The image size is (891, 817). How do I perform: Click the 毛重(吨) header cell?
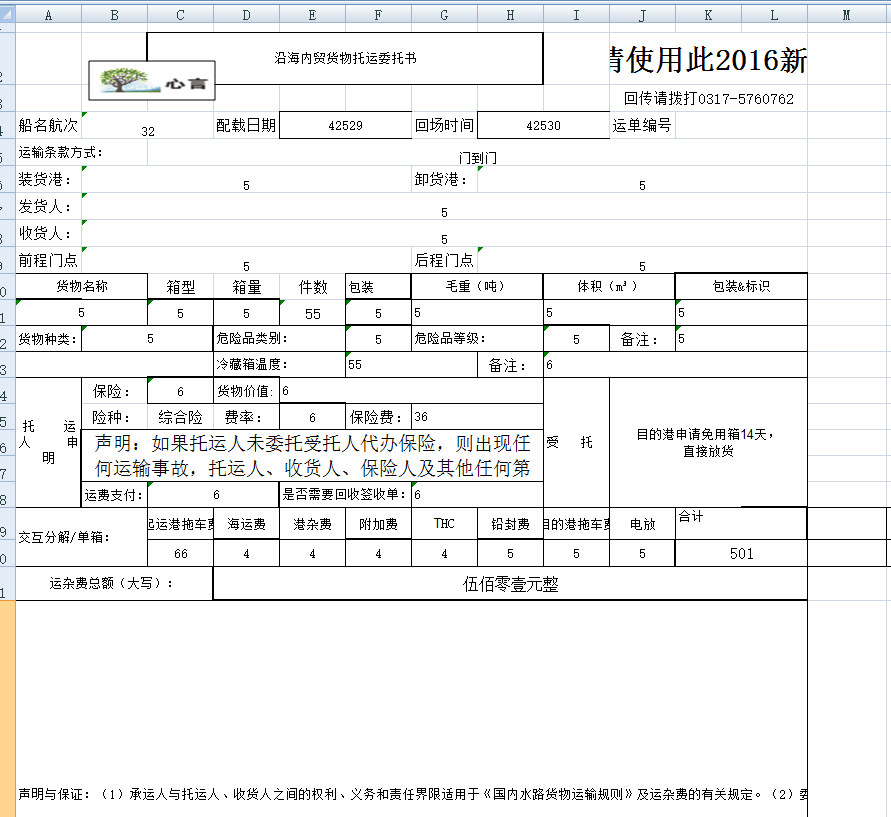click(477, 286)
